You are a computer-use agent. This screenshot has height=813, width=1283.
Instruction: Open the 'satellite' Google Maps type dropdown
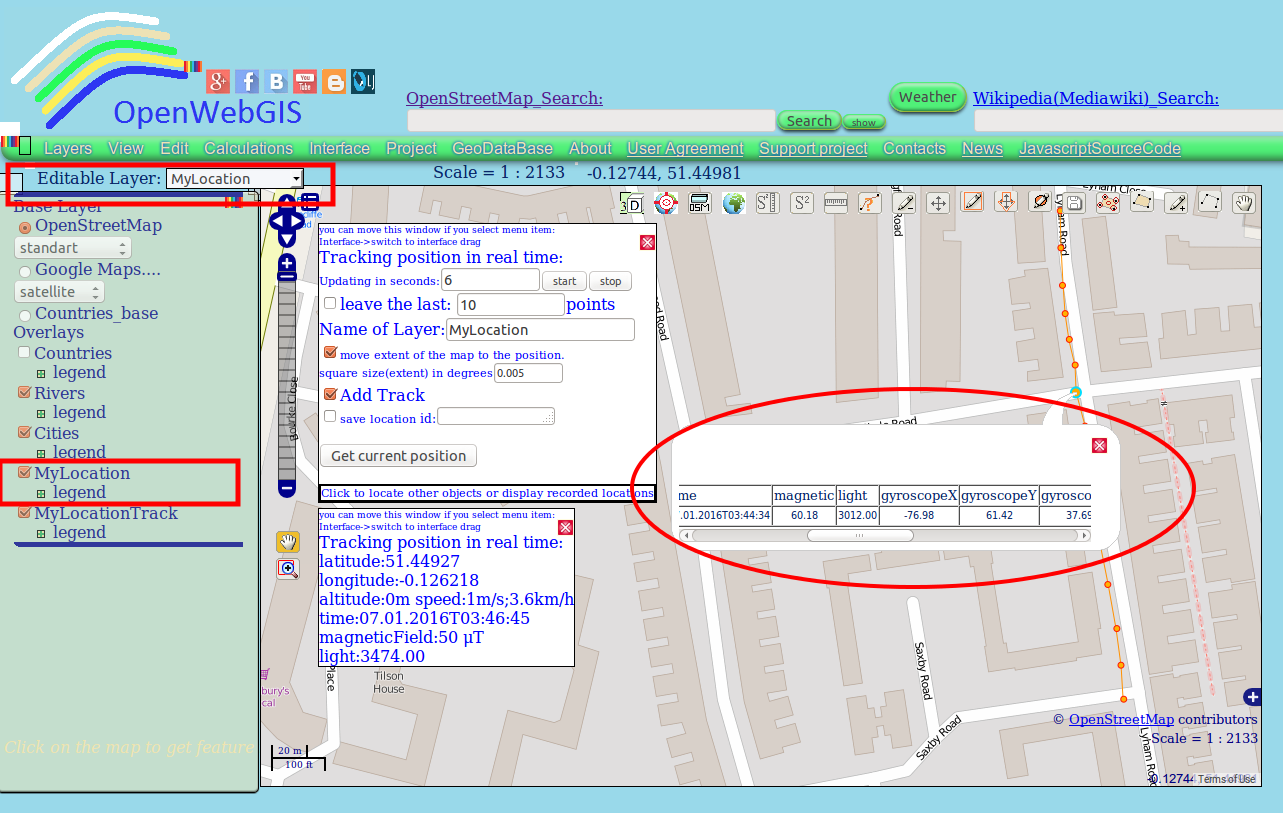pyautogui.click(x=59, y=292)
